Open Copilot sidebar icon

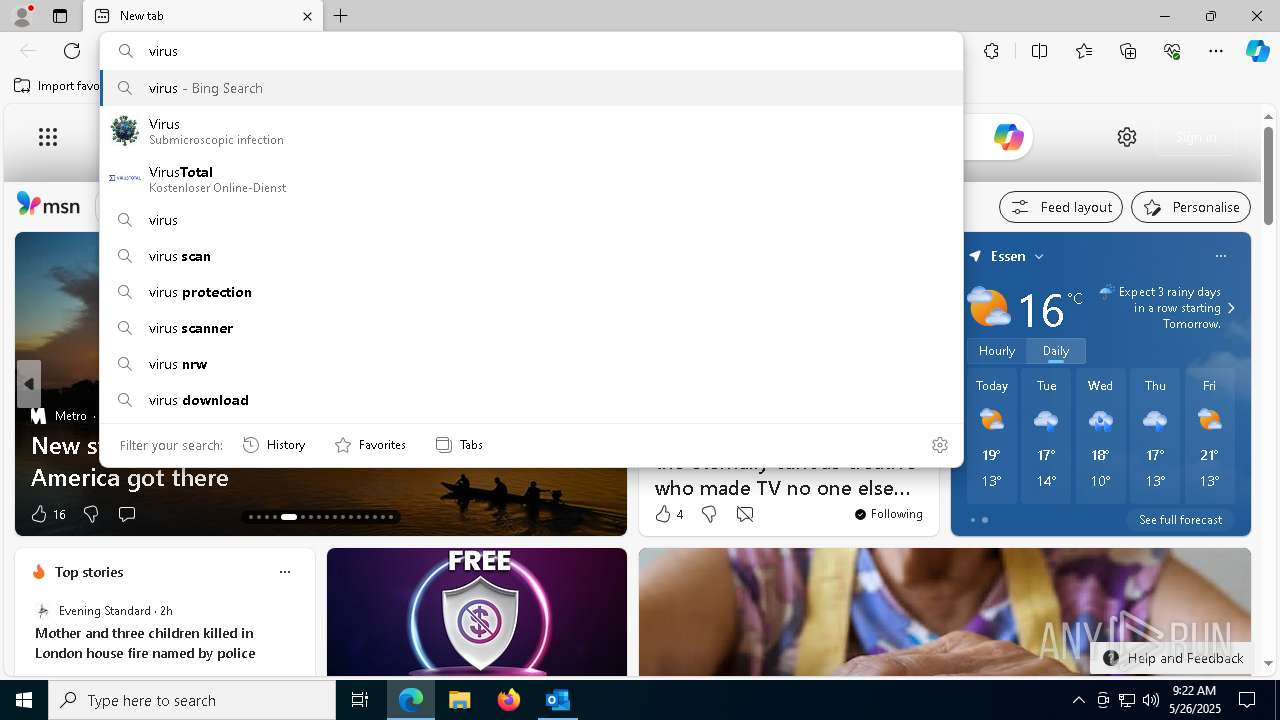(x=1257, y=51)
